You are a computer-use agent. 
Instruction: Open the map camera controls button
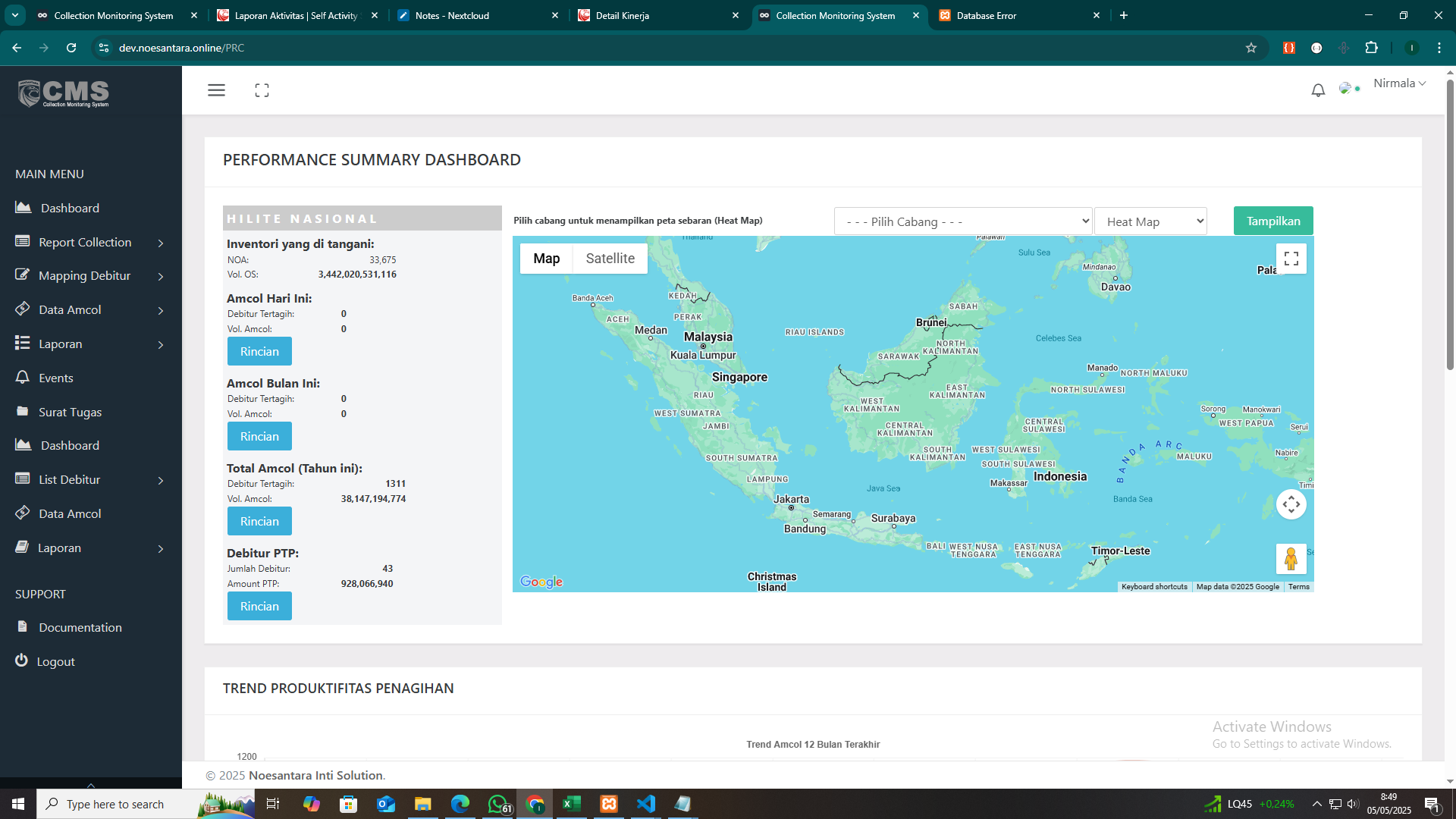1291,504
